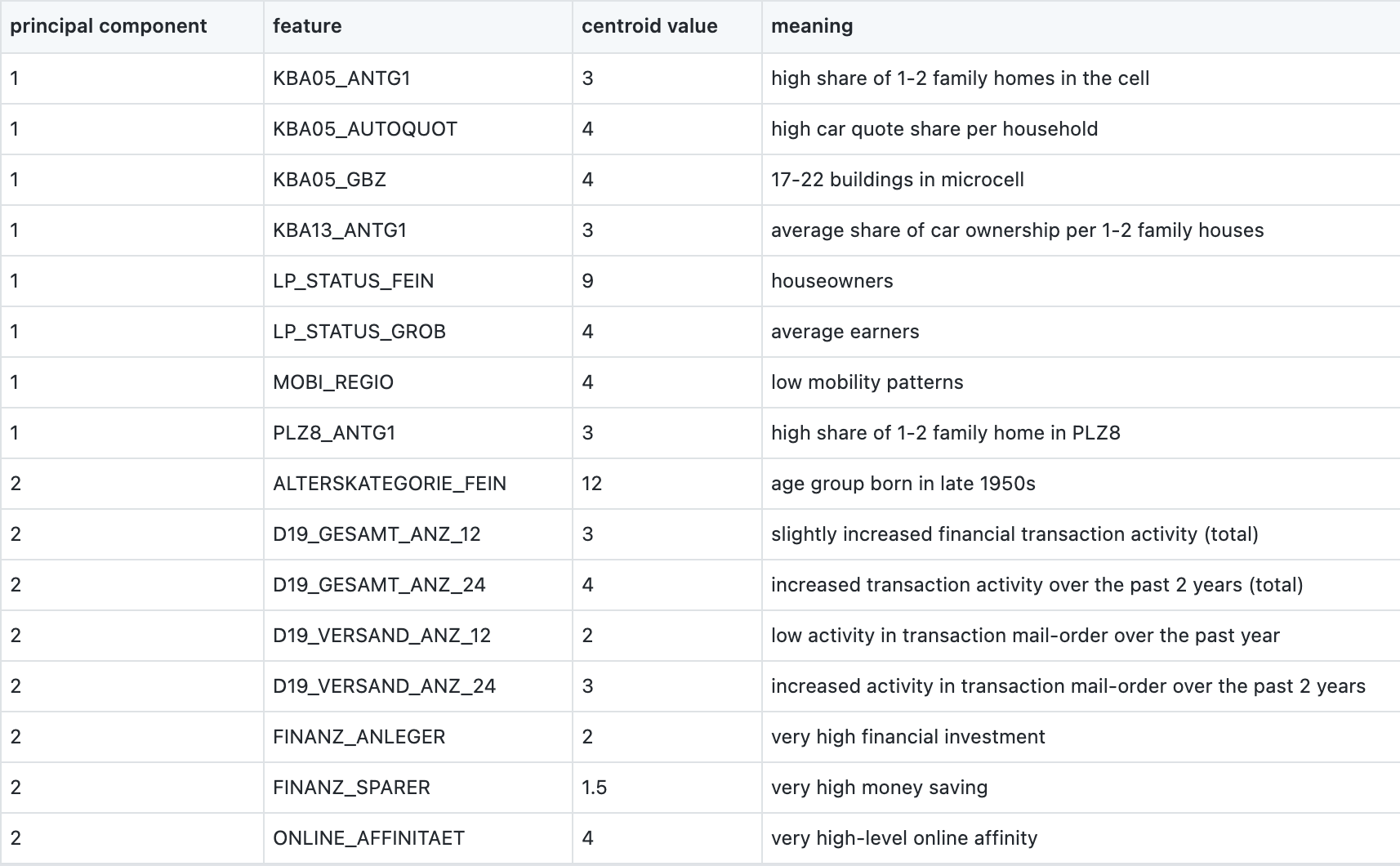Select the KBA05_GBZ cell
The image size is (1400, 866).
[329, 180]
